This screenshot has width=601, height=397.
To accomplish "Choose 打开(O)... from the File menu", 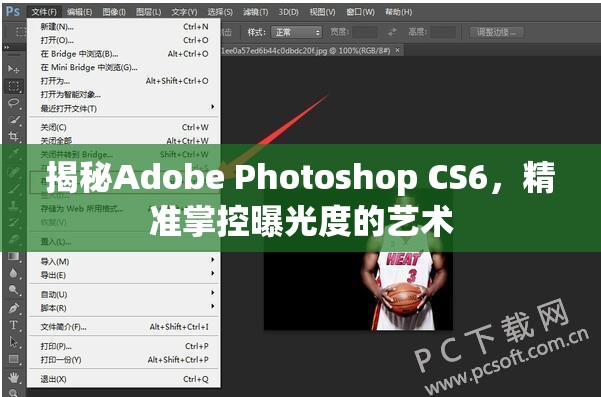I will point(124,40).
